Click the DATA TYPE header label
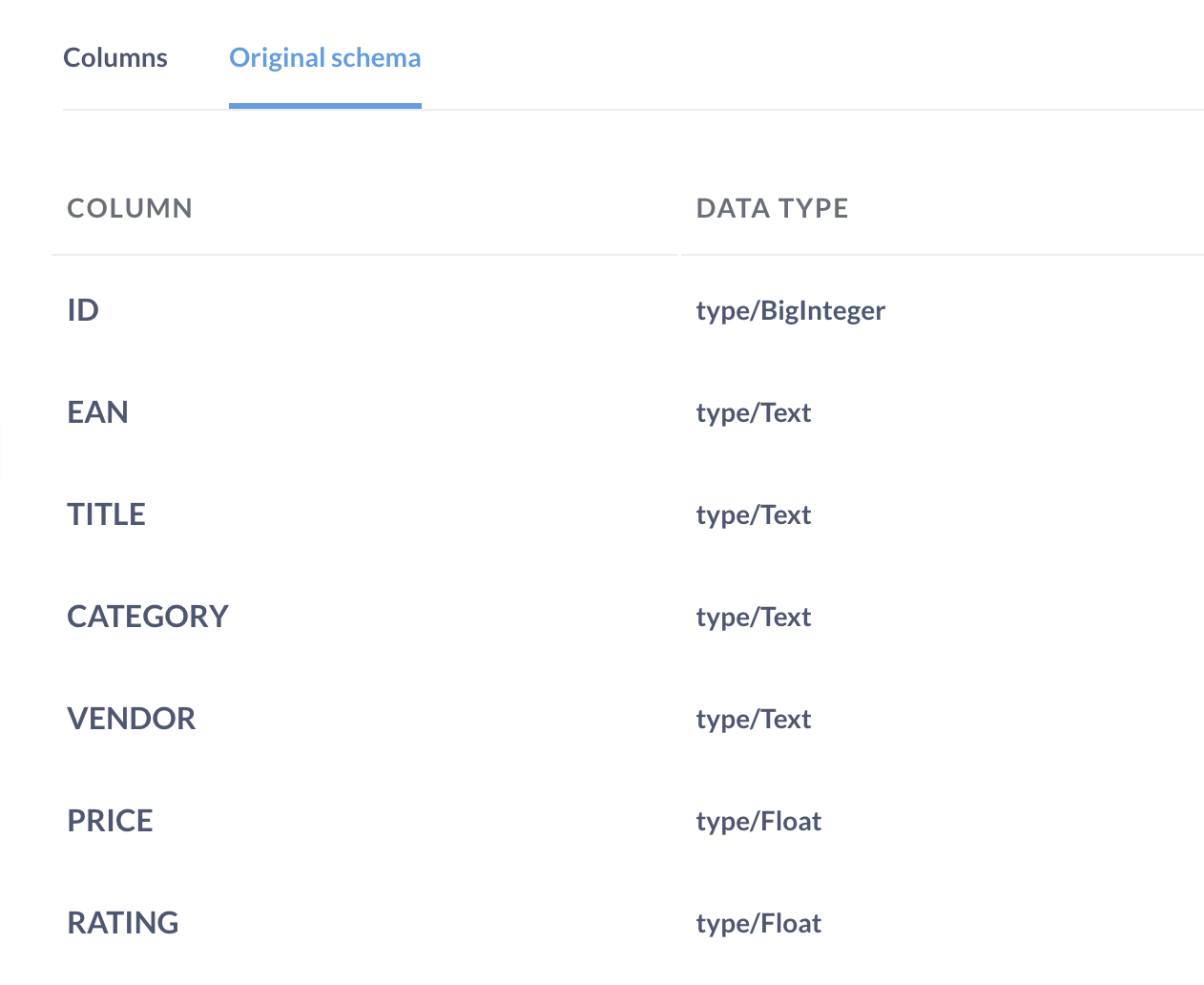The image size is (1204, 985). tap(772, 208)
